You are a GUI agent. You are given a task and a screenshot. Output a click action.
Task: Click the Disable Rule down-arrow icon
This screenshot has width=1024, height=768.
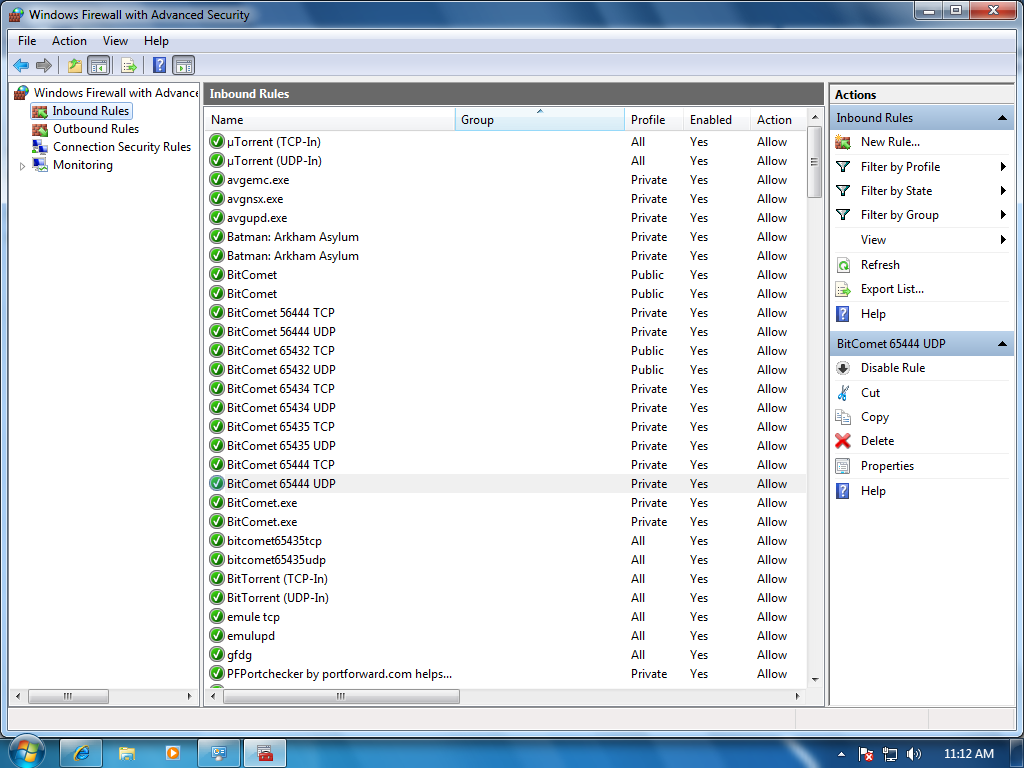coord(843,368)
